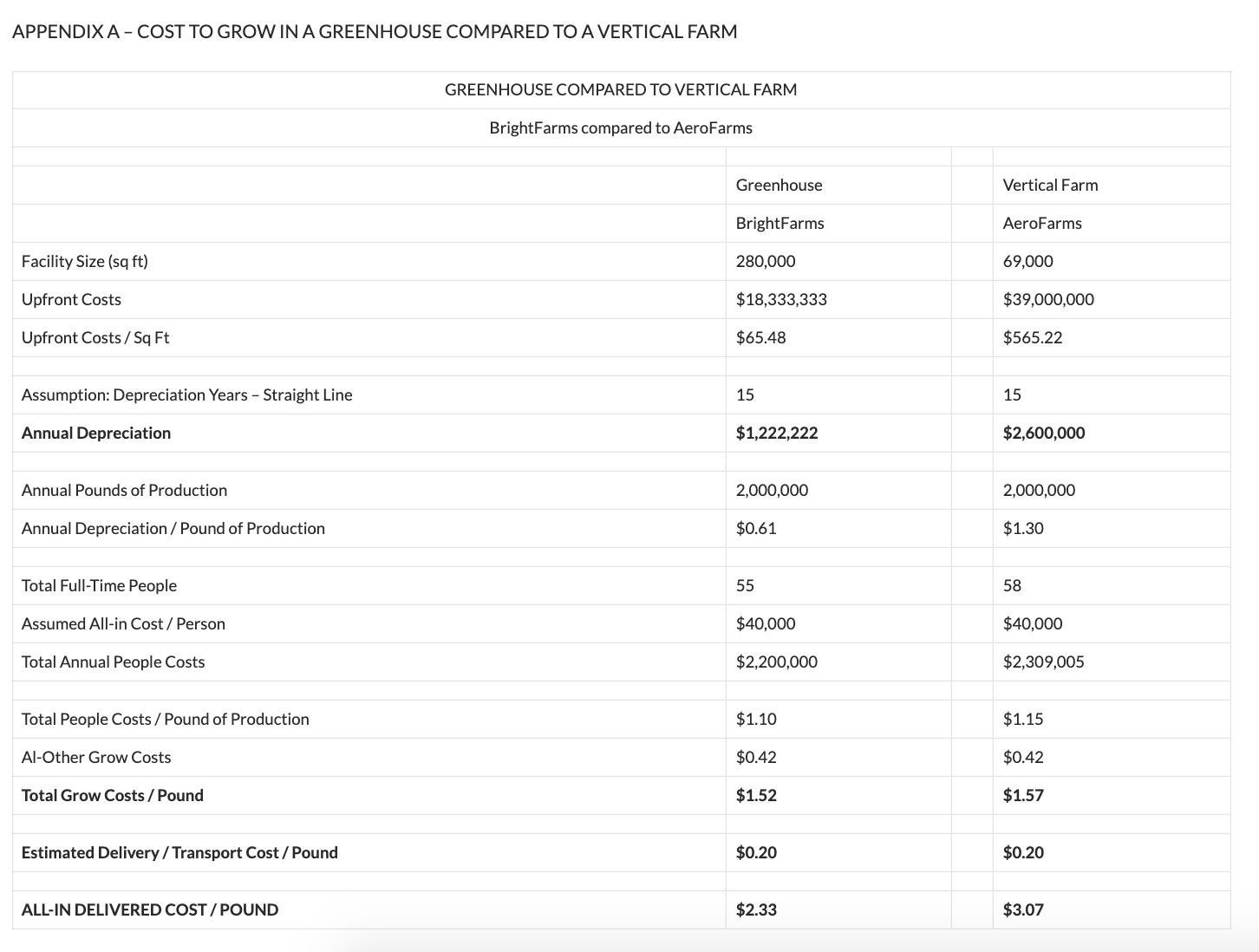Click Vertical Farm $0.20 delivery cost
This screenshot has width=1259, height=952.
[1023, 852]
